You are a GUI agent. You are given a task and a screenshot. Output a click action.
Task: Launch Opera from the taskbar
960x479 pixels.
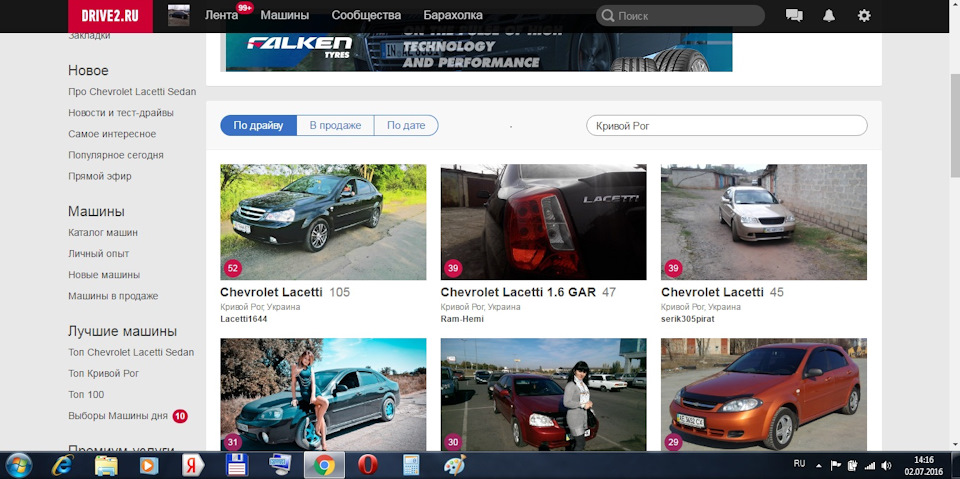click(x=367, y=466)
